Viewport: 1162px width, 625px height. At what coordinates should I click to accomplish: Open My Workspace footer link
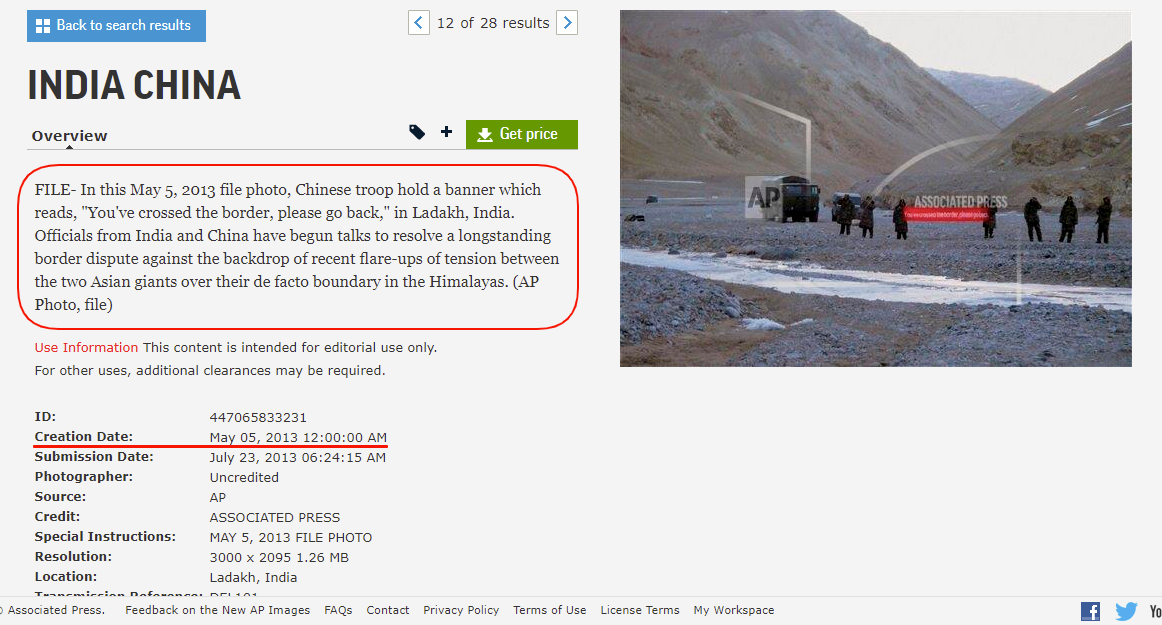[734, 610]
